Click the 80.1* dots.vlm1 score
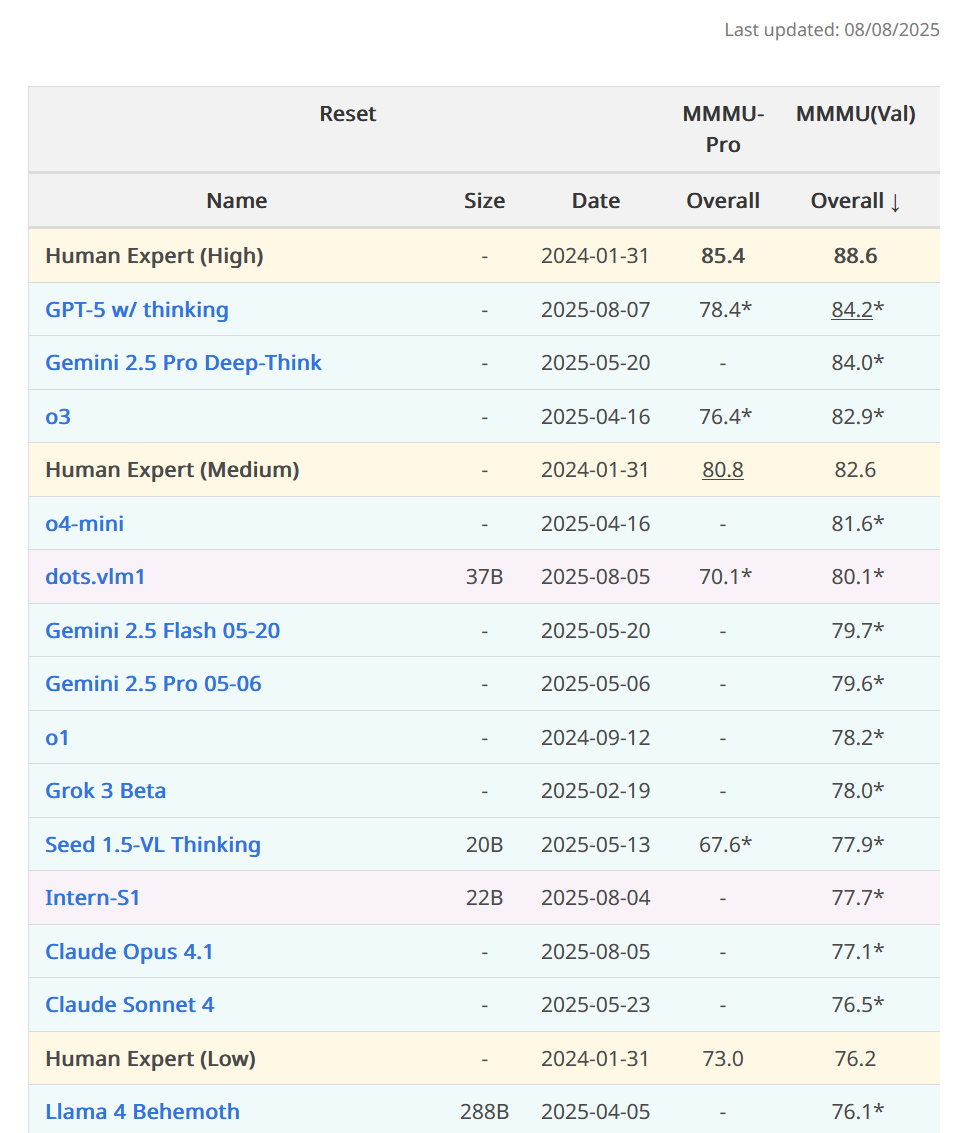The width and height of the screenshot is (956, 1133). (857, 577)
